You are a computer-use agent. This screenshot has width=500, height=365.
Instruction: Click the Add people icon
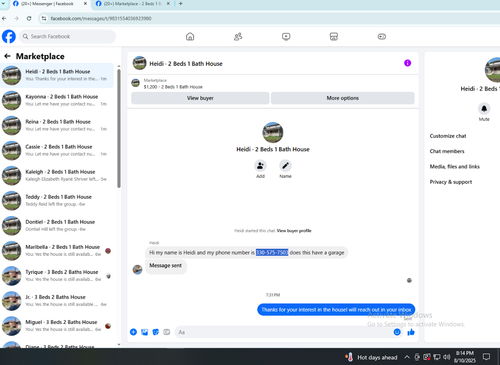pos(260,165)
